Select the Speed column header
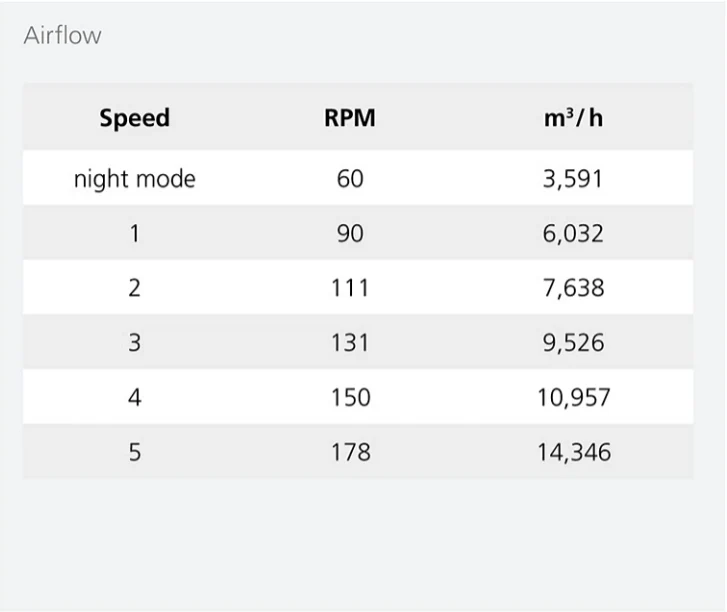Viewport: 727px width, 612px height. coord(134,118)
